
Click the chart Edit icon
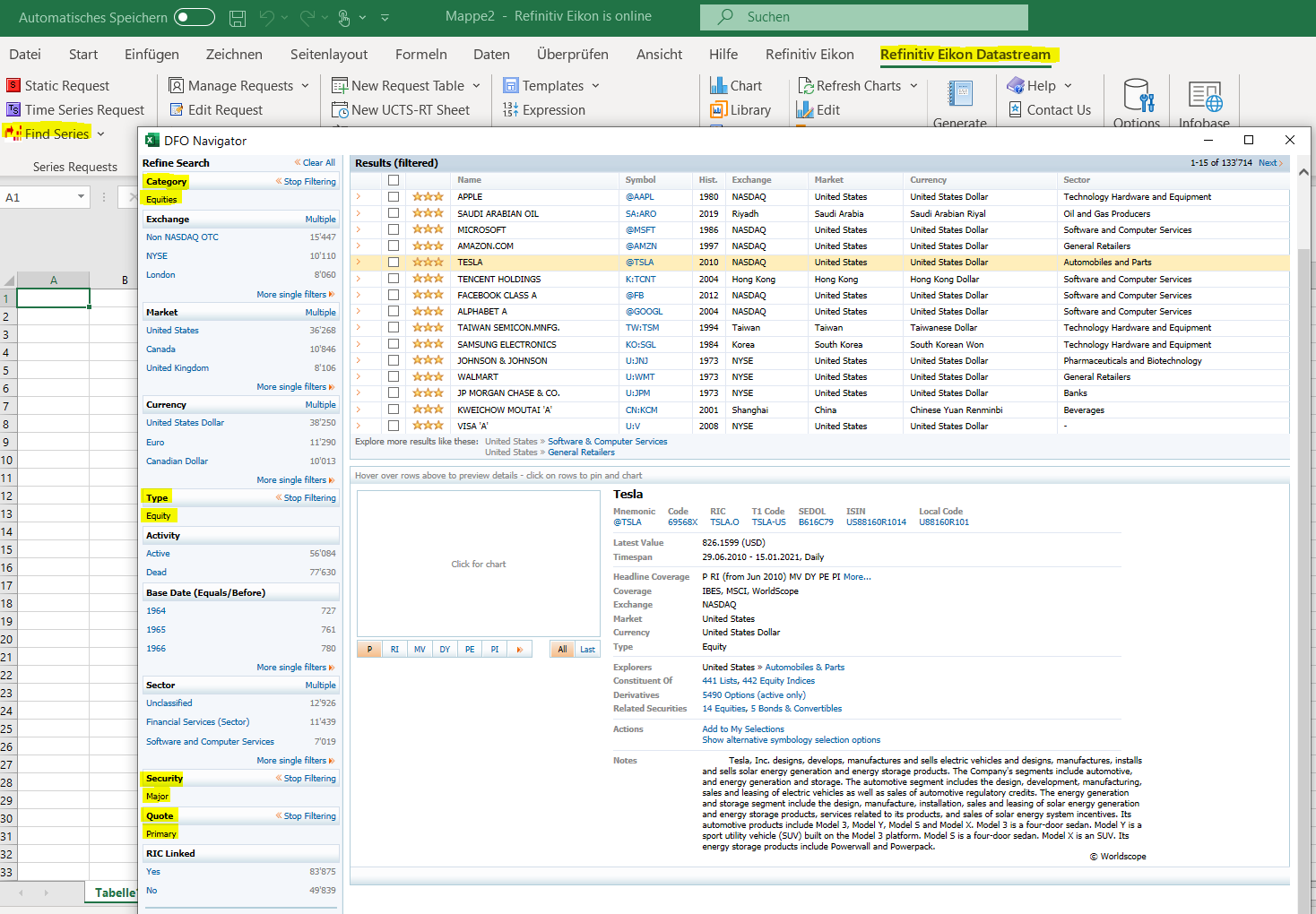(805, 109)
